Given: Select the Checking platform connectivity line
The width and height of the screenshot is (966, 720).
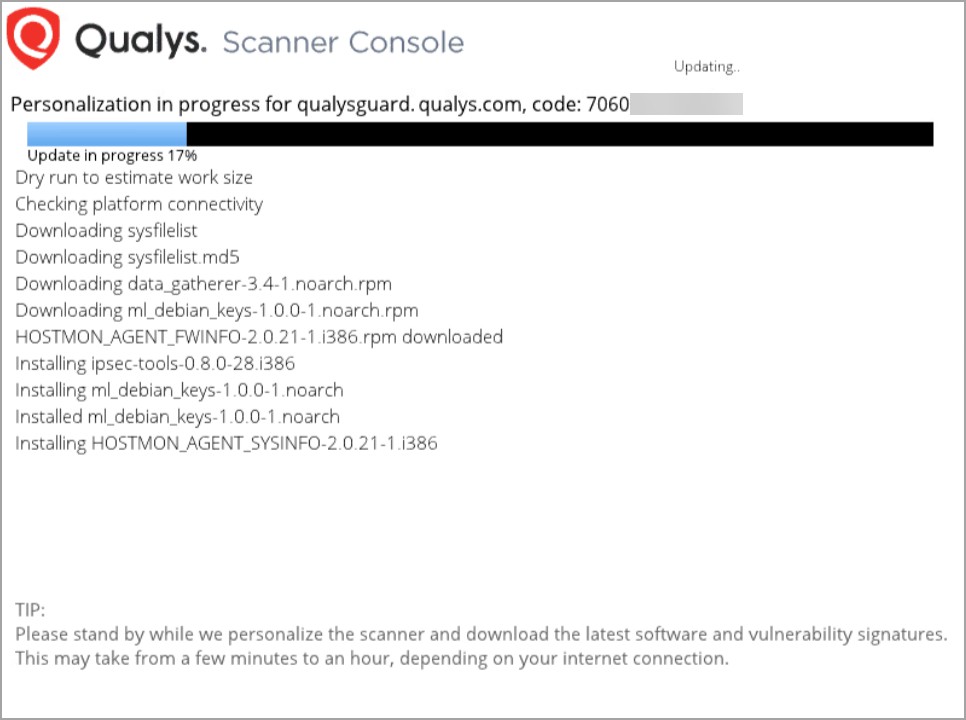Looking at the screenshot, I should pos(139,204).
